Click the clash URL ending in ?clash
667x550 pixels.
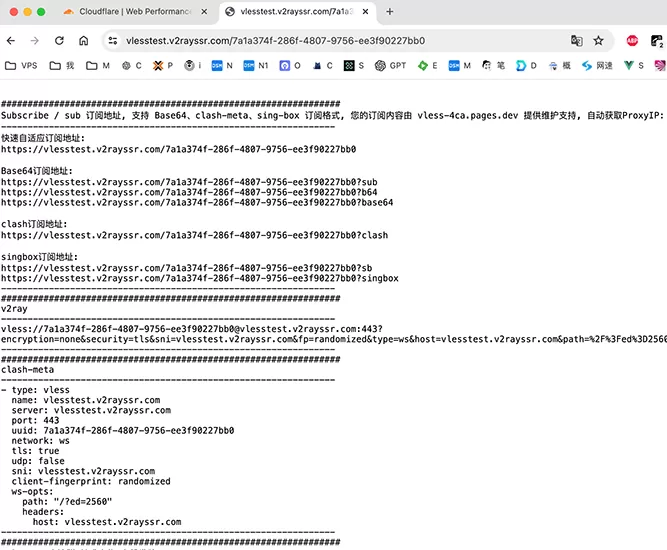[194, 235]
